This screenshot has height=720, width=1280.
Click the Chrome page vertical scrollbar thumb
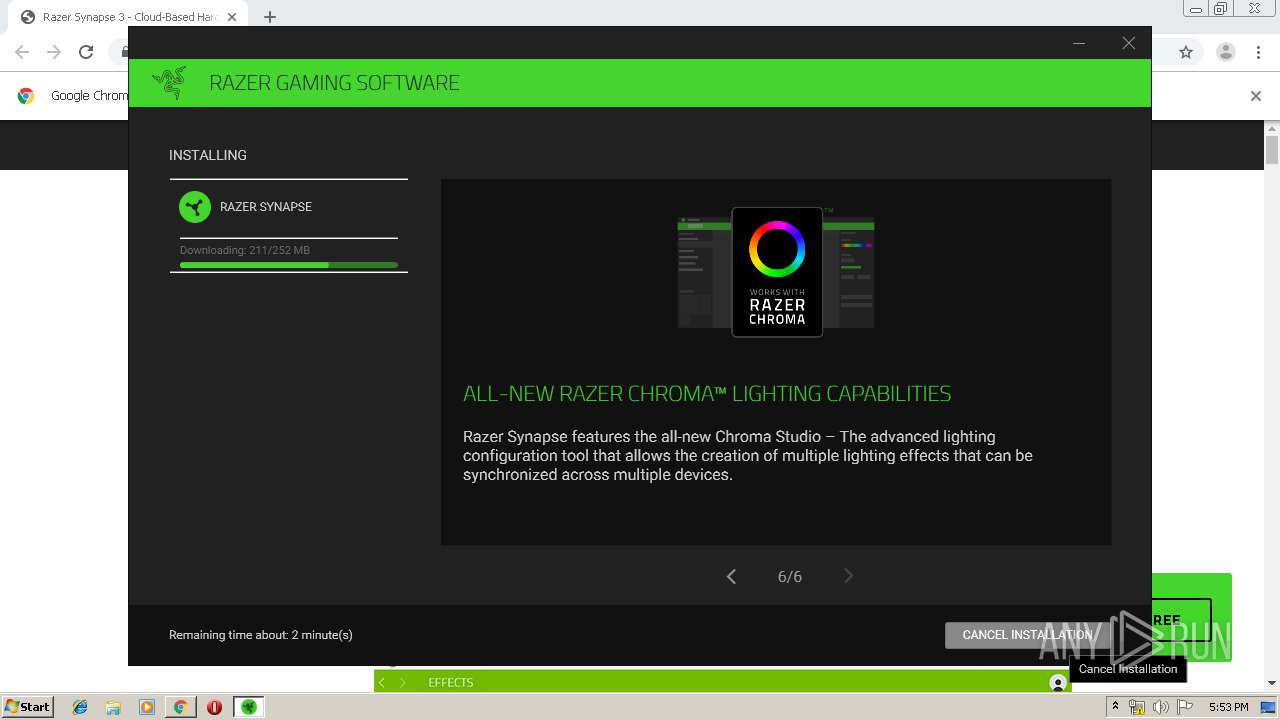1272,150
